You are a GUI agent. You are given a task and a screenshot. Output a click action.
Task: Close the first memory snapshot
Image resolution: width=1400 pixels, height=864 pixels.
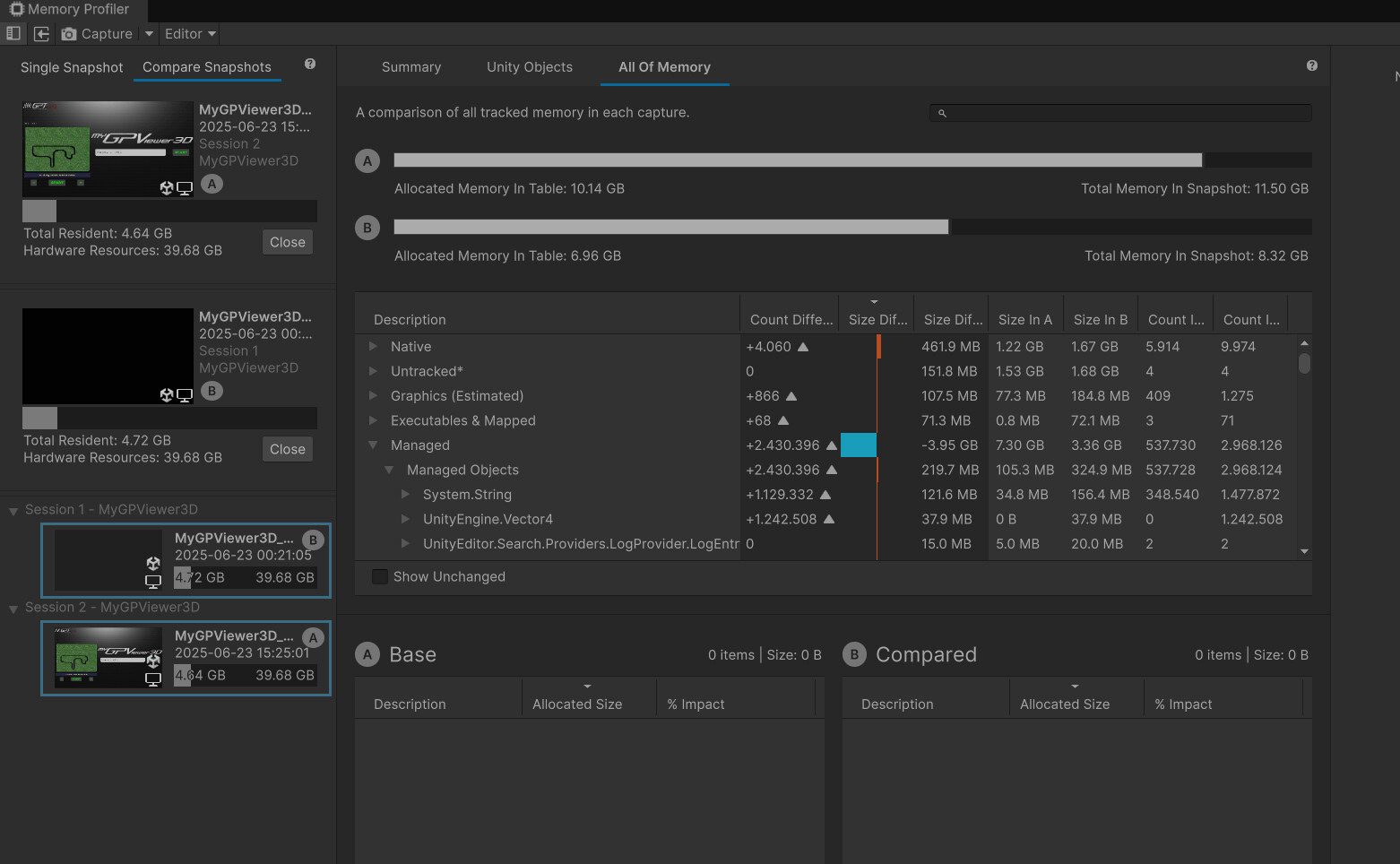[287, 241]
